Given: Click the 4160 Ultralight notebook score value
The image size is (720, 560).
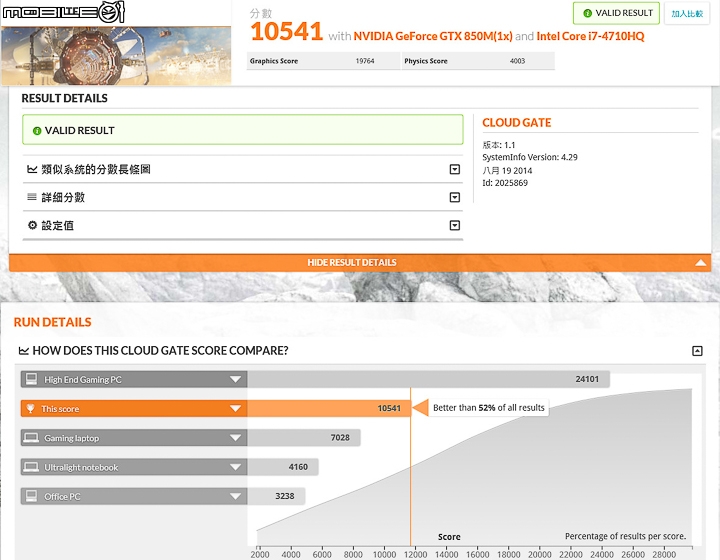Looking at the screenshot, I should pyautogui.click(x=298, y=467).
